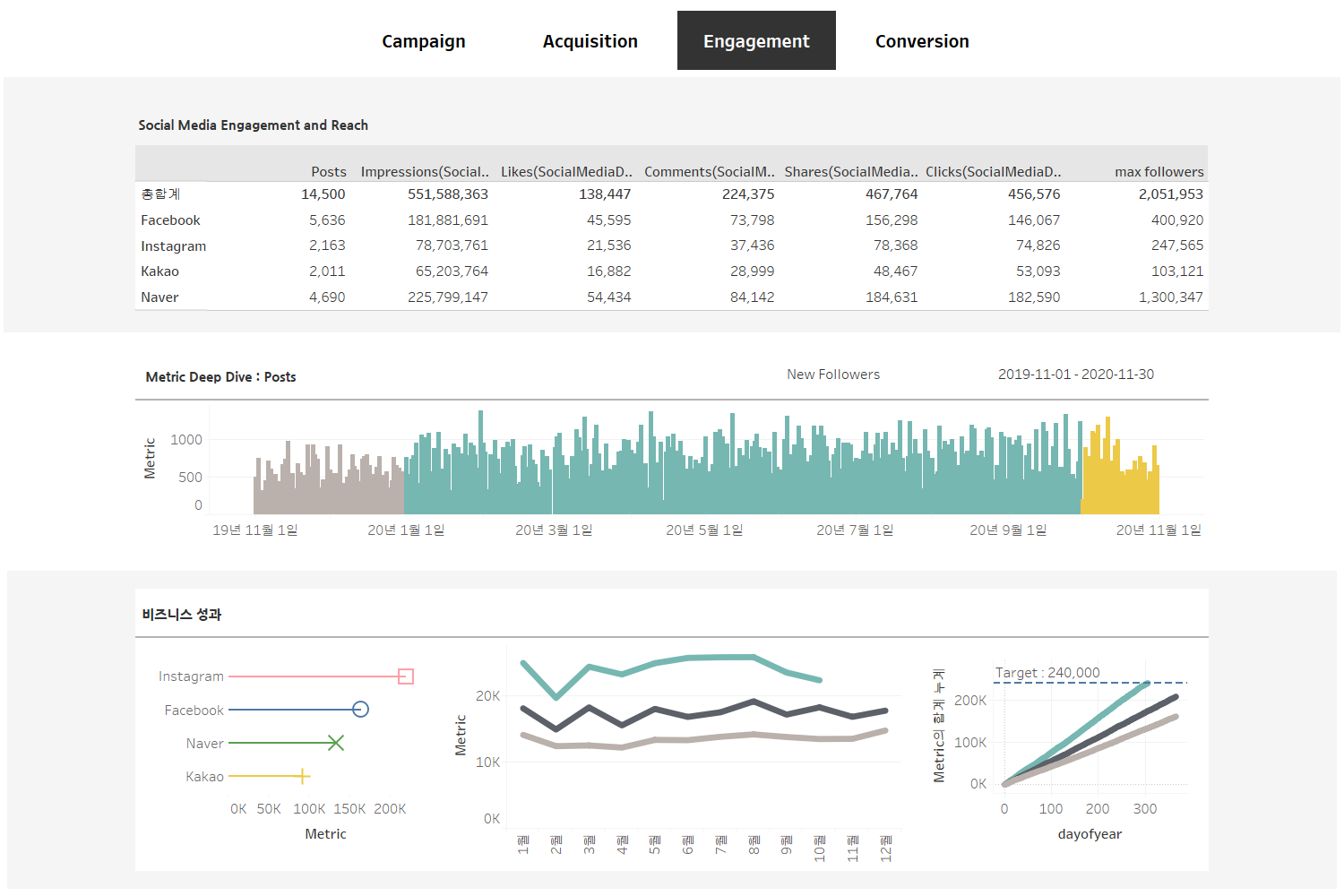
Task: Go to the Conversion tab
Action: [922, 41]
